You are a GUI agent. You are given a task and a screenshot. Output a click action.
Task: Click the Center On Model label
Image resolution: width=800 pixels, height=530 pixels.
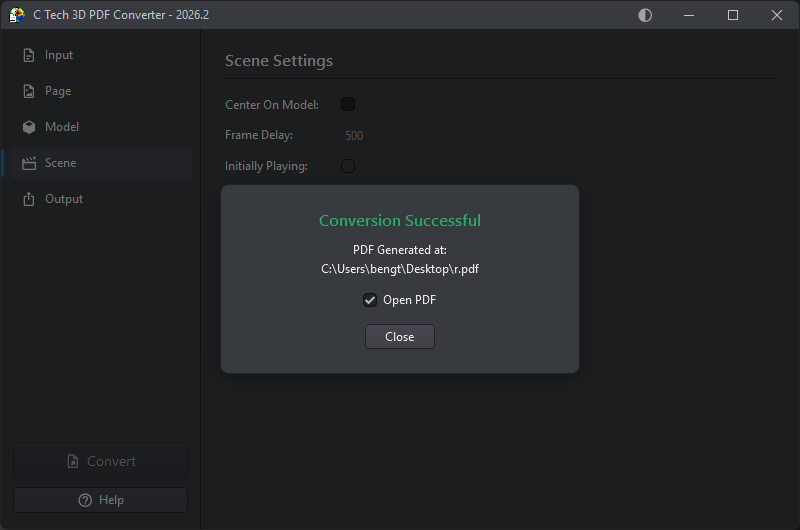tap(272, 105)
